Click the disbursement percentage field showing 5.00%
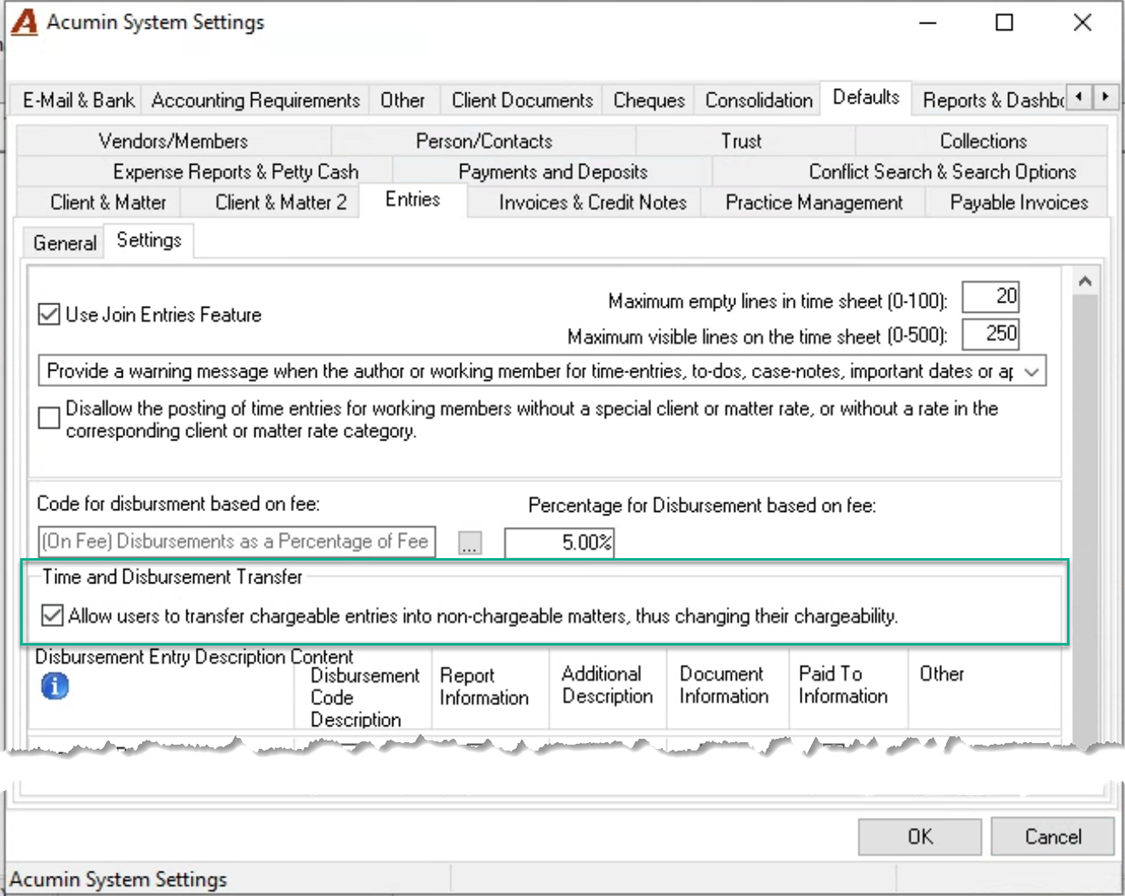 point(560,542)
